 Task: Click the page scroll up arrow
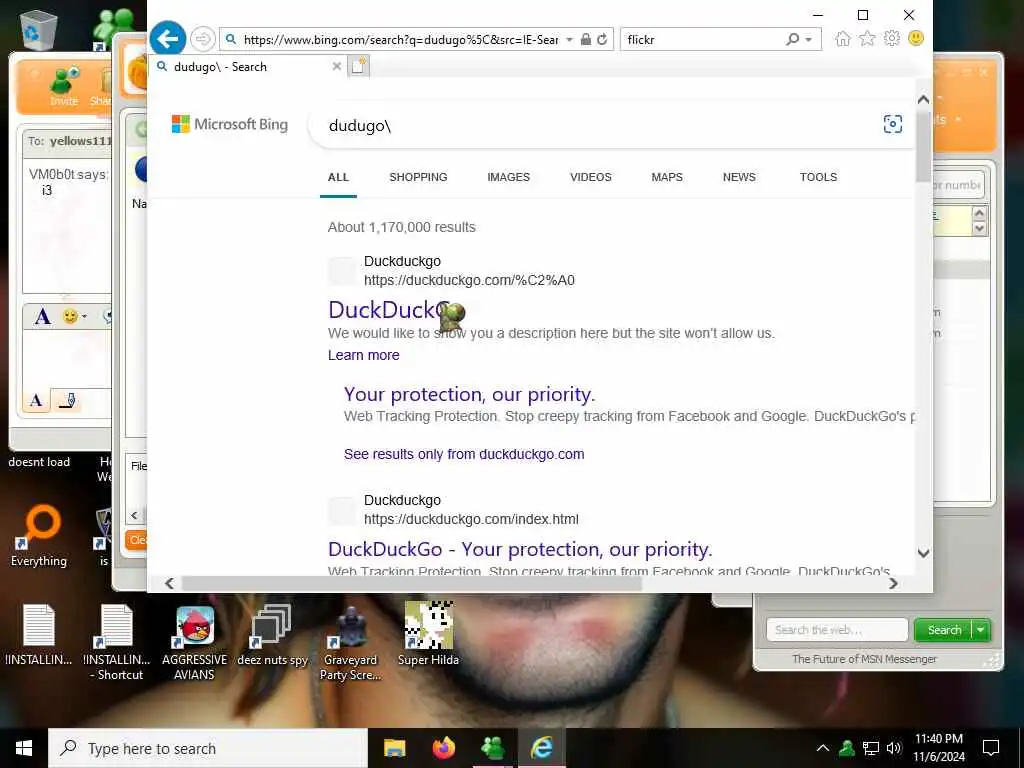tap(923, 99)
